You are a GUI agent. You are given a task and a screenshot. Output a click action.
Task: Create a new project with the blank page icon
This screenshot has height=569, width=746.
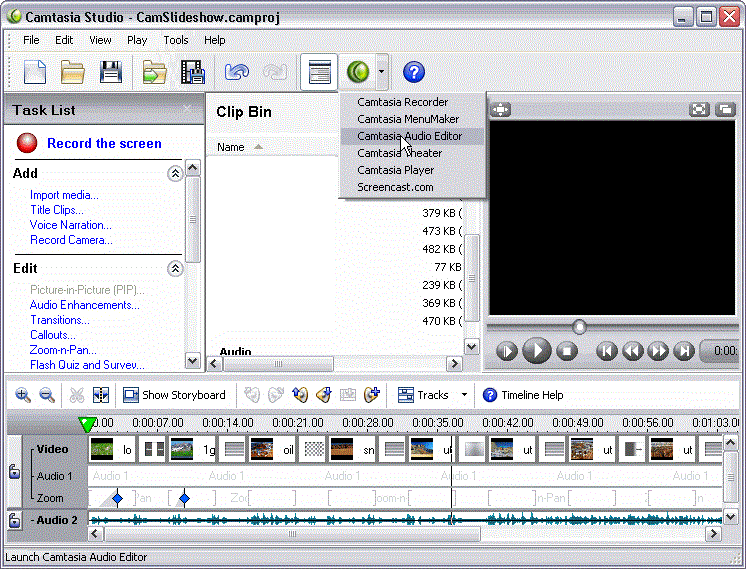(x=35, y=72)
